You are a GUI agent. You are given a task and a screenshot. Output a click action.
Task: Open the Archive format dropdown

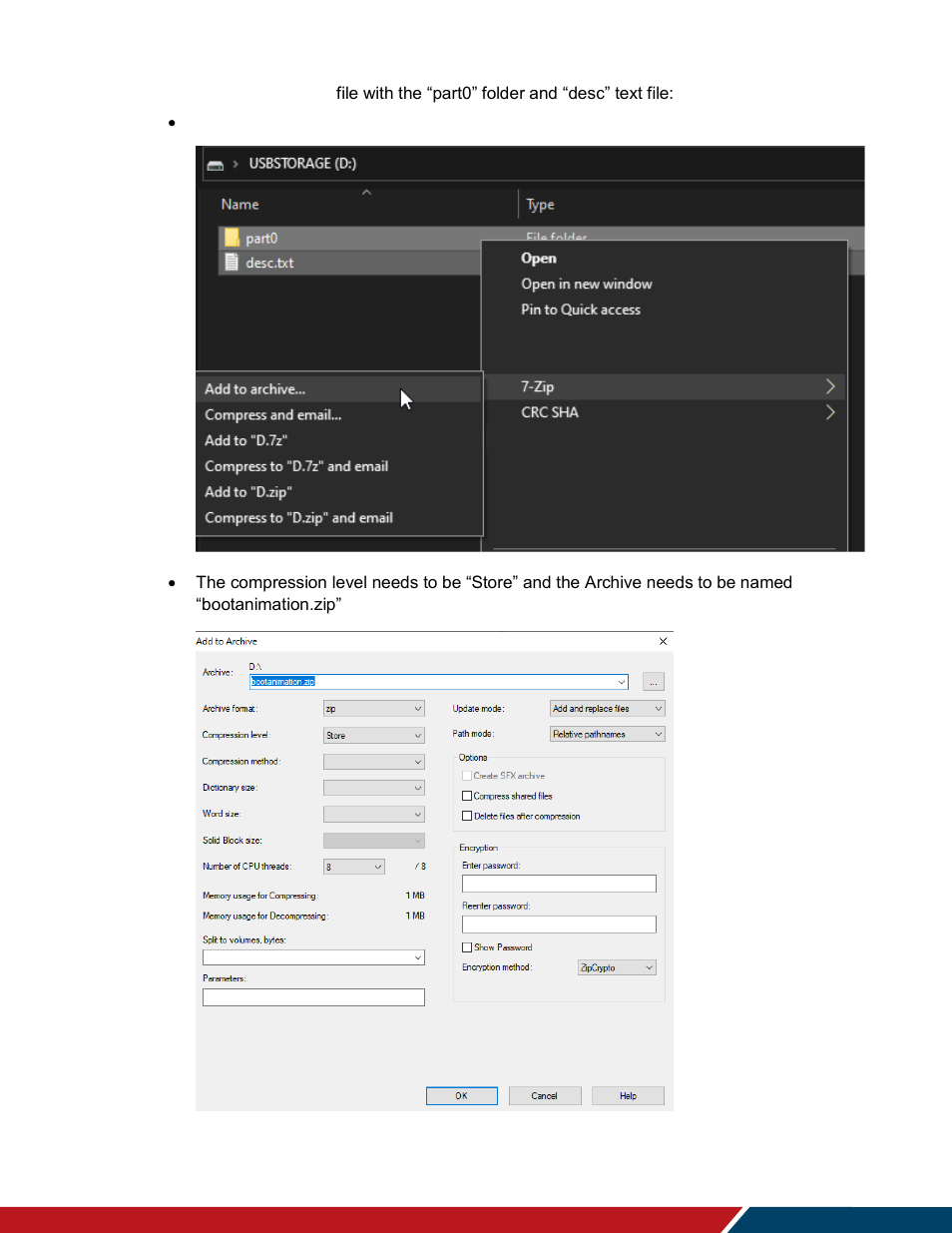(x=373, y=709)
